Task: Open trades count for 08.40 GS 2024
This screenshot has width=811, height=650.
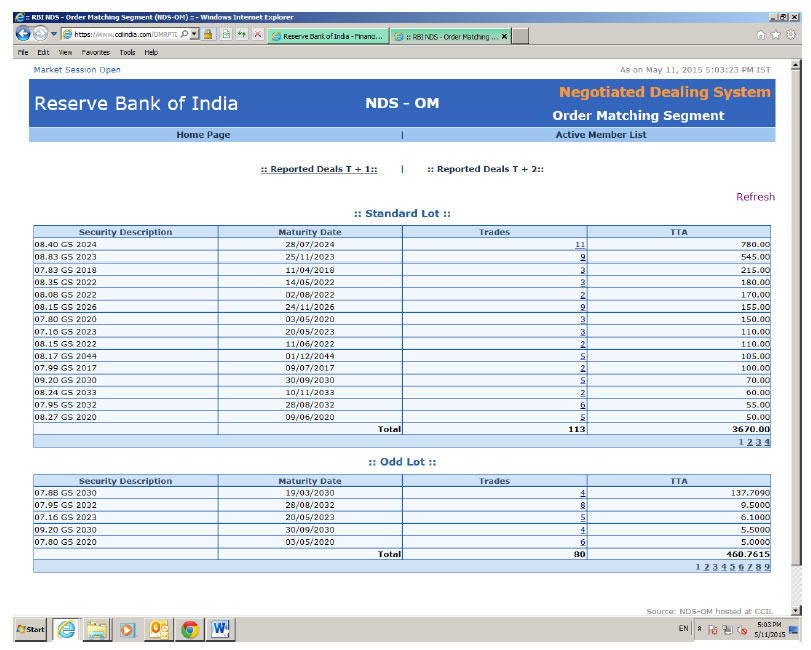Action: [580, 244]
